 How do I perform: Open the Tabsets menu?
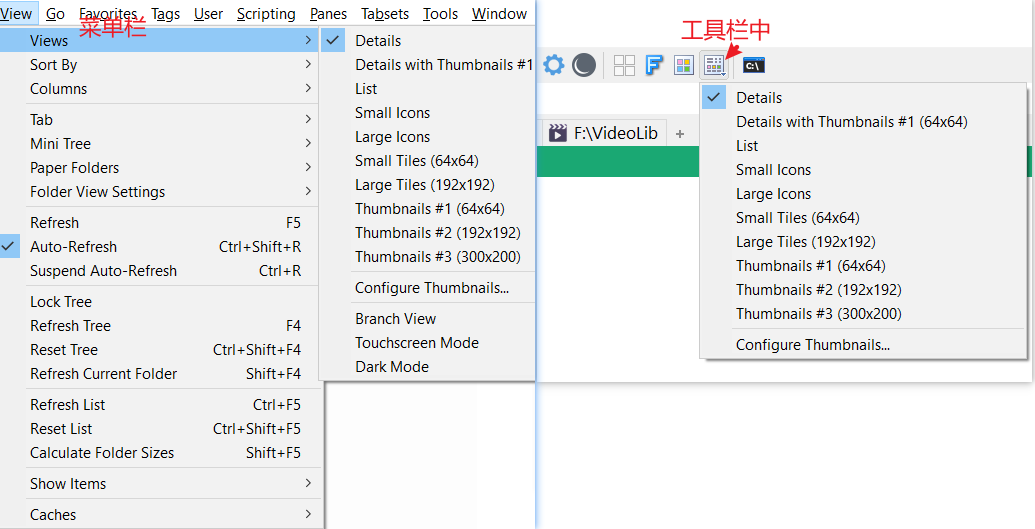tap(385, 13)
